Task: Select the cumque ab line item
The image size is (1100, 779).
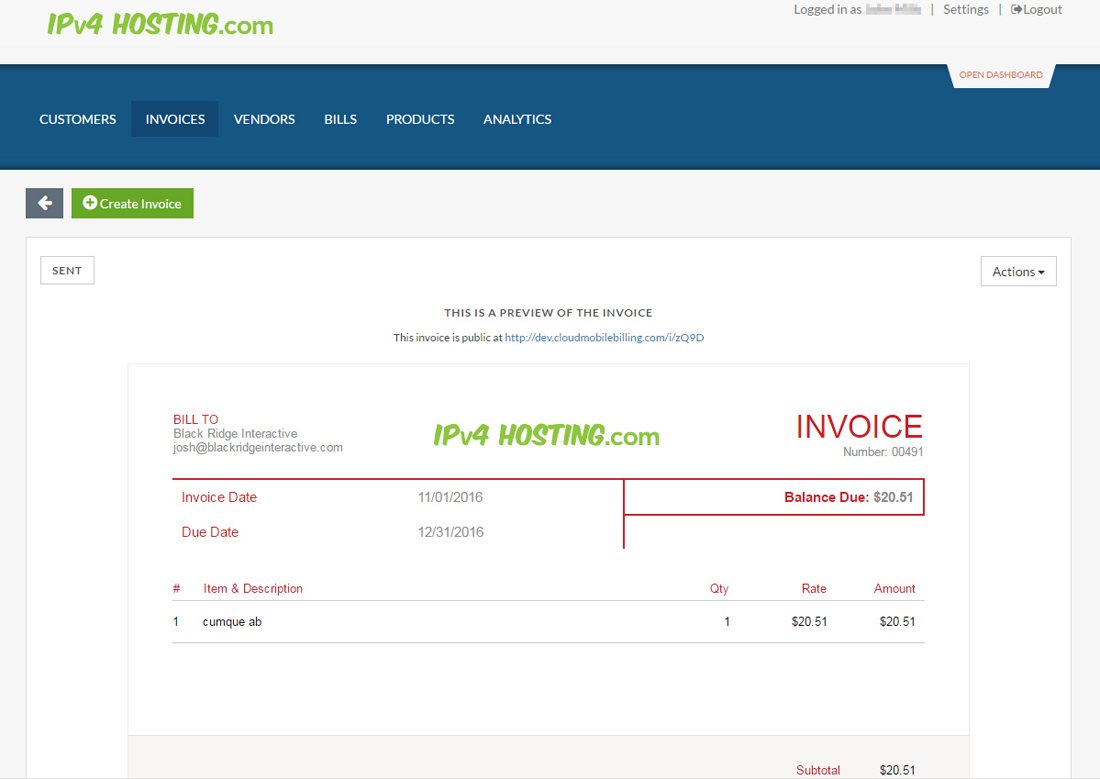Action: tap(232, 622)
